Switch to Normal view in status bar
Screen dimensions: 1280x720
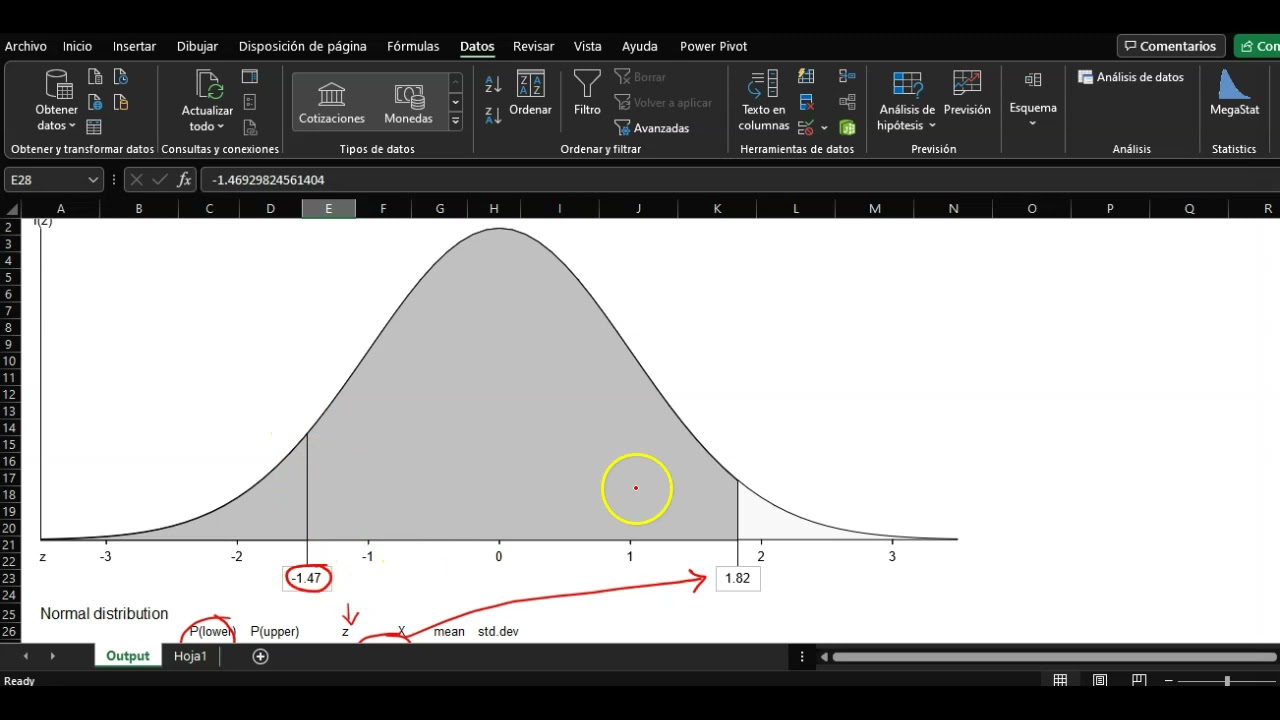[1060, 680]
